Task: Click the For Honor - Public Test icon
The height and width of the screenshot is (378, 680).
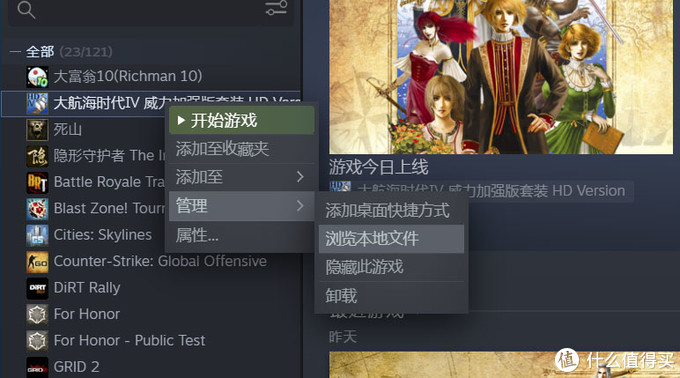Action: (x=37, y=341)
